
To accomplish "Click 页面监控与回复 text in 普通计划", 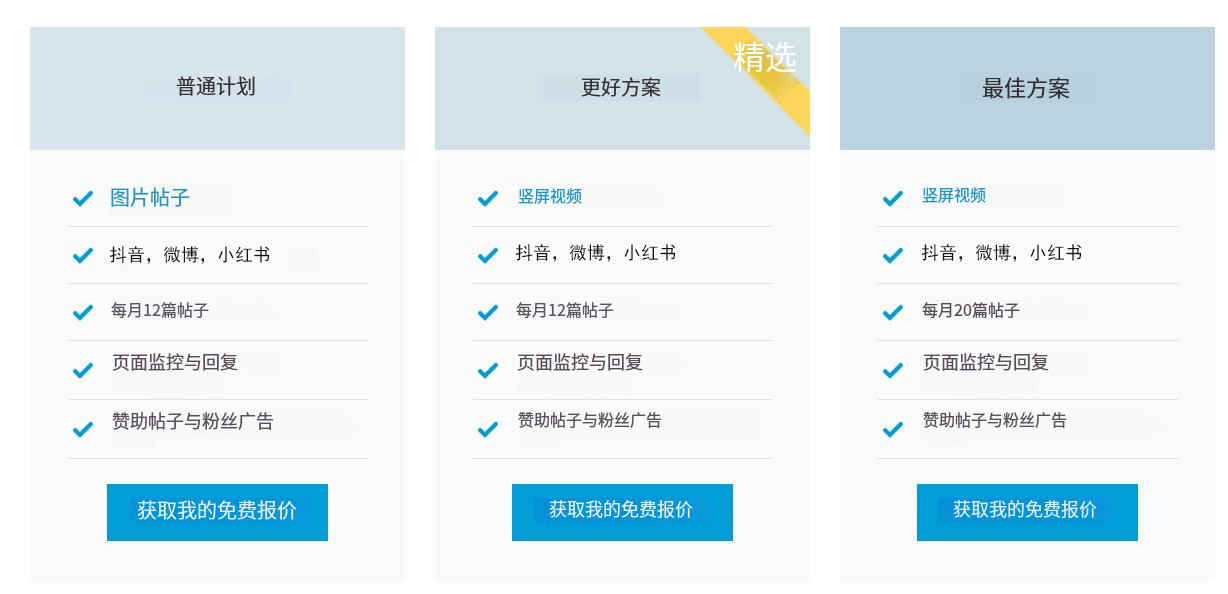I will pyautogui.click(x=175, y=362).
